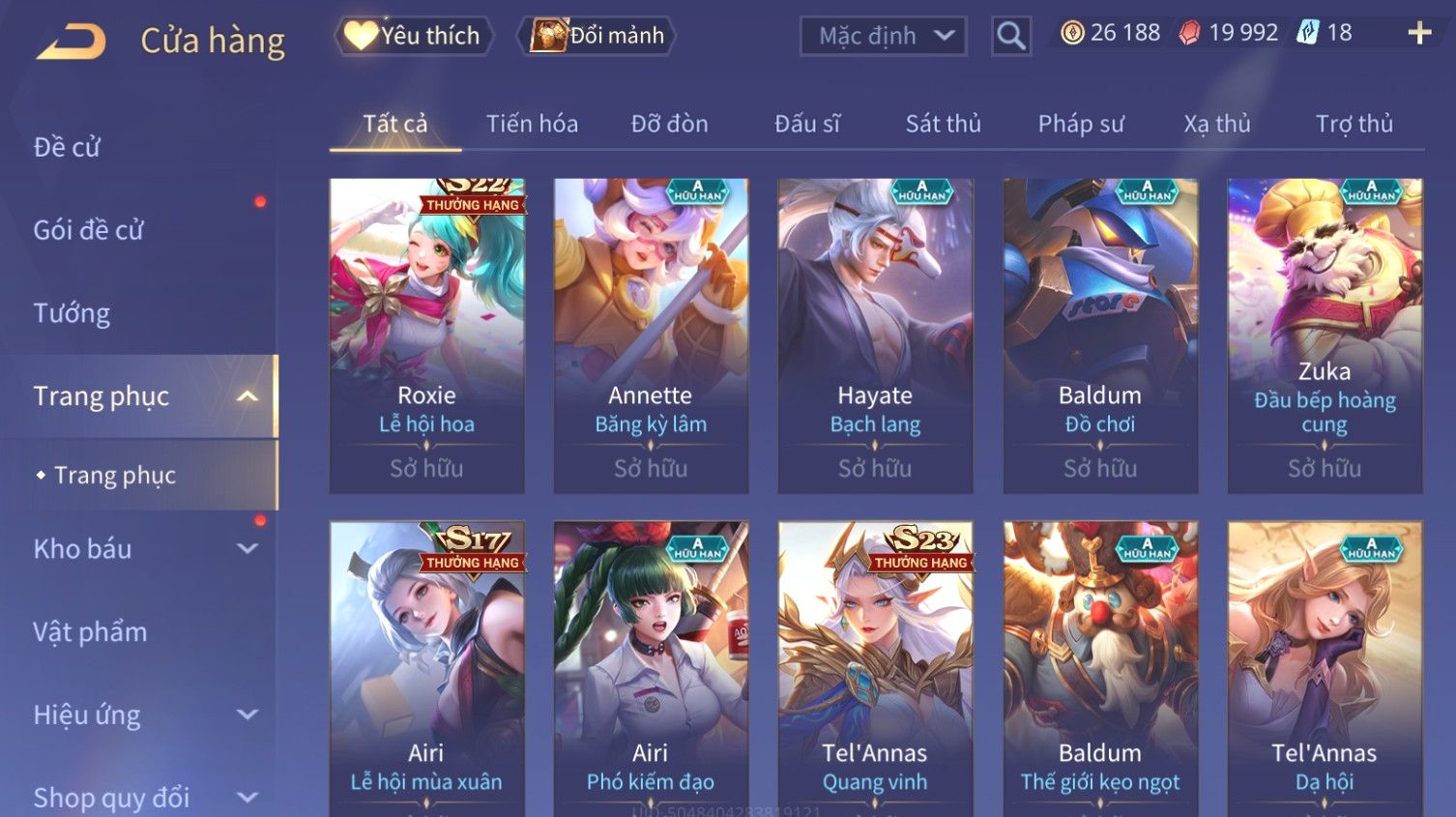The image size is (1456, 817).
Task: Open the search magnifier icon
Action: pos(1011,36)
